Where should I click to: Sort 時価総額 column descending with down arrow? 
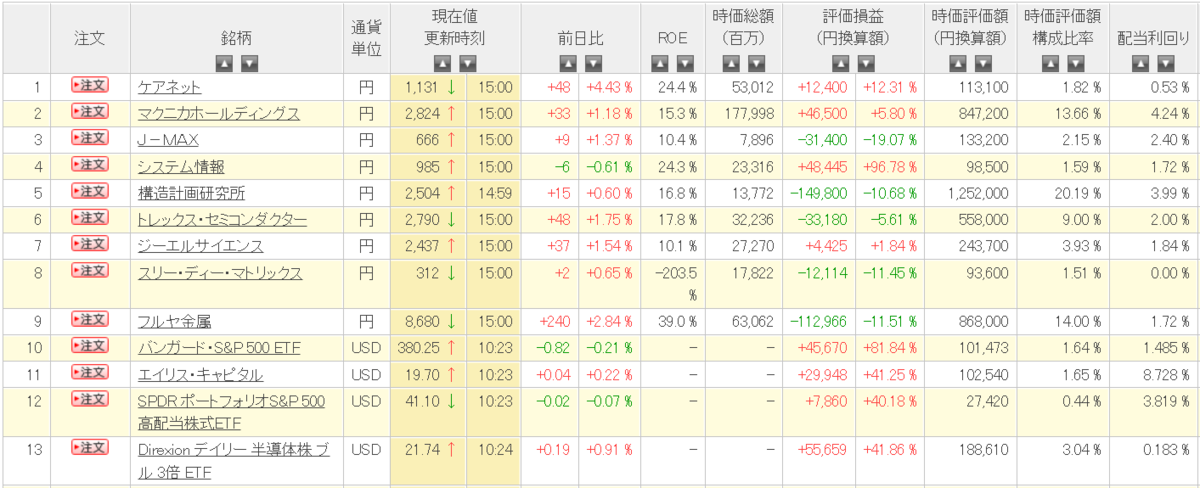[x=756, y=63]
